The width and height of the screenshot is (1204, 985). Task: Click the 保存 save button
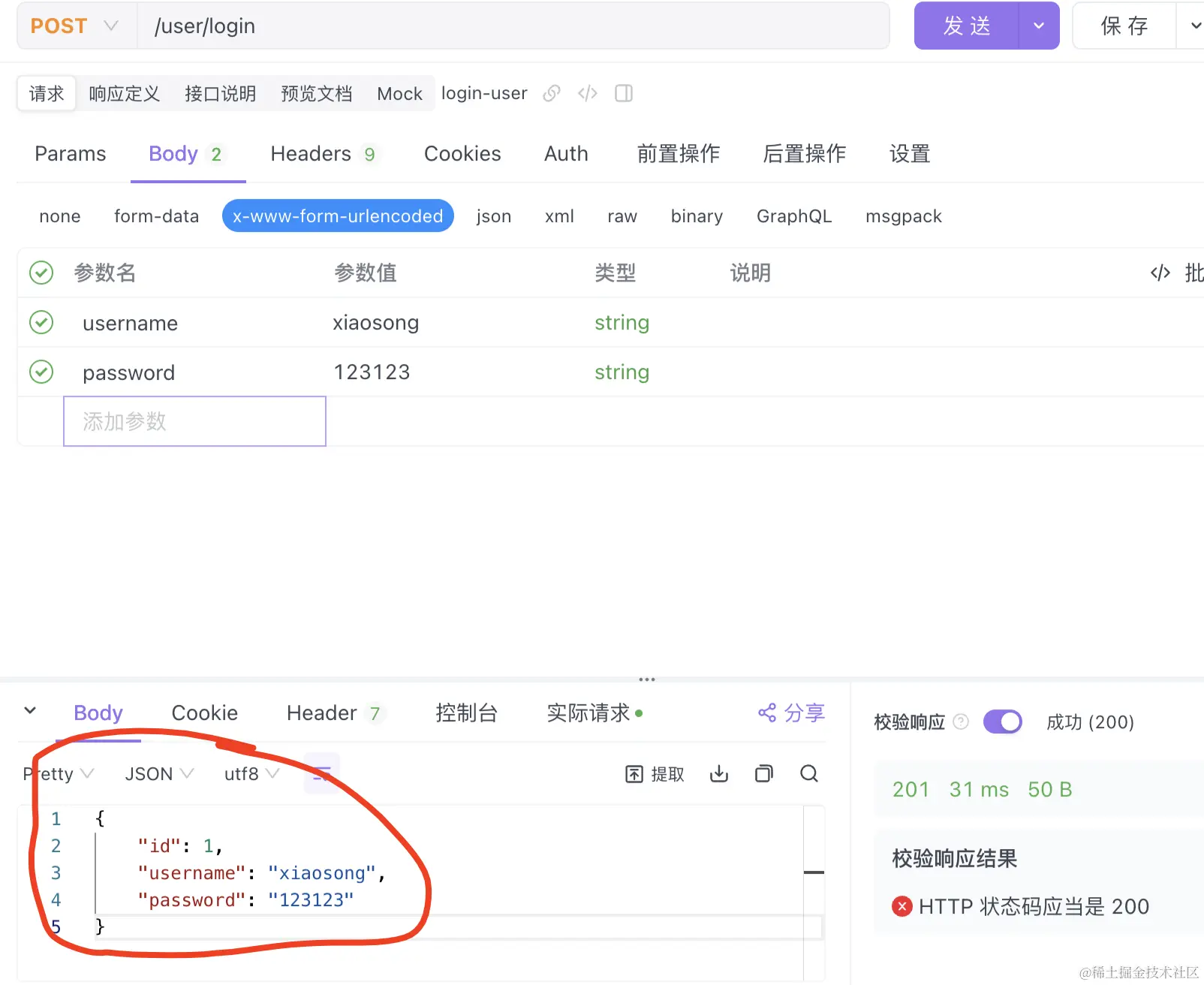(x=1124, y=26)
